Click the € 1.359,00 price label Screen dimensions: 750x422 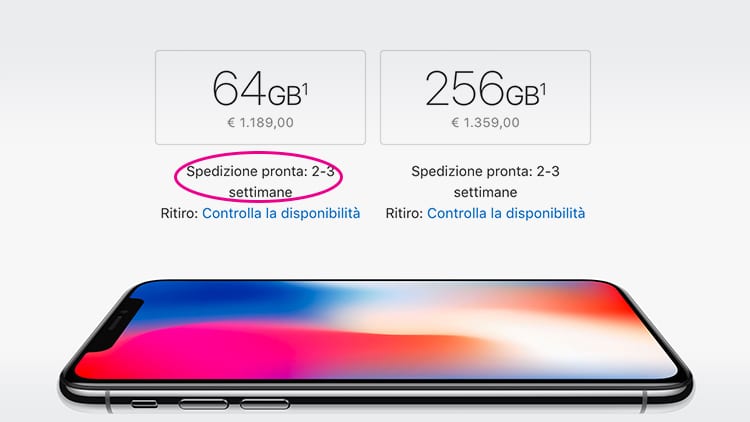[485, 122]
